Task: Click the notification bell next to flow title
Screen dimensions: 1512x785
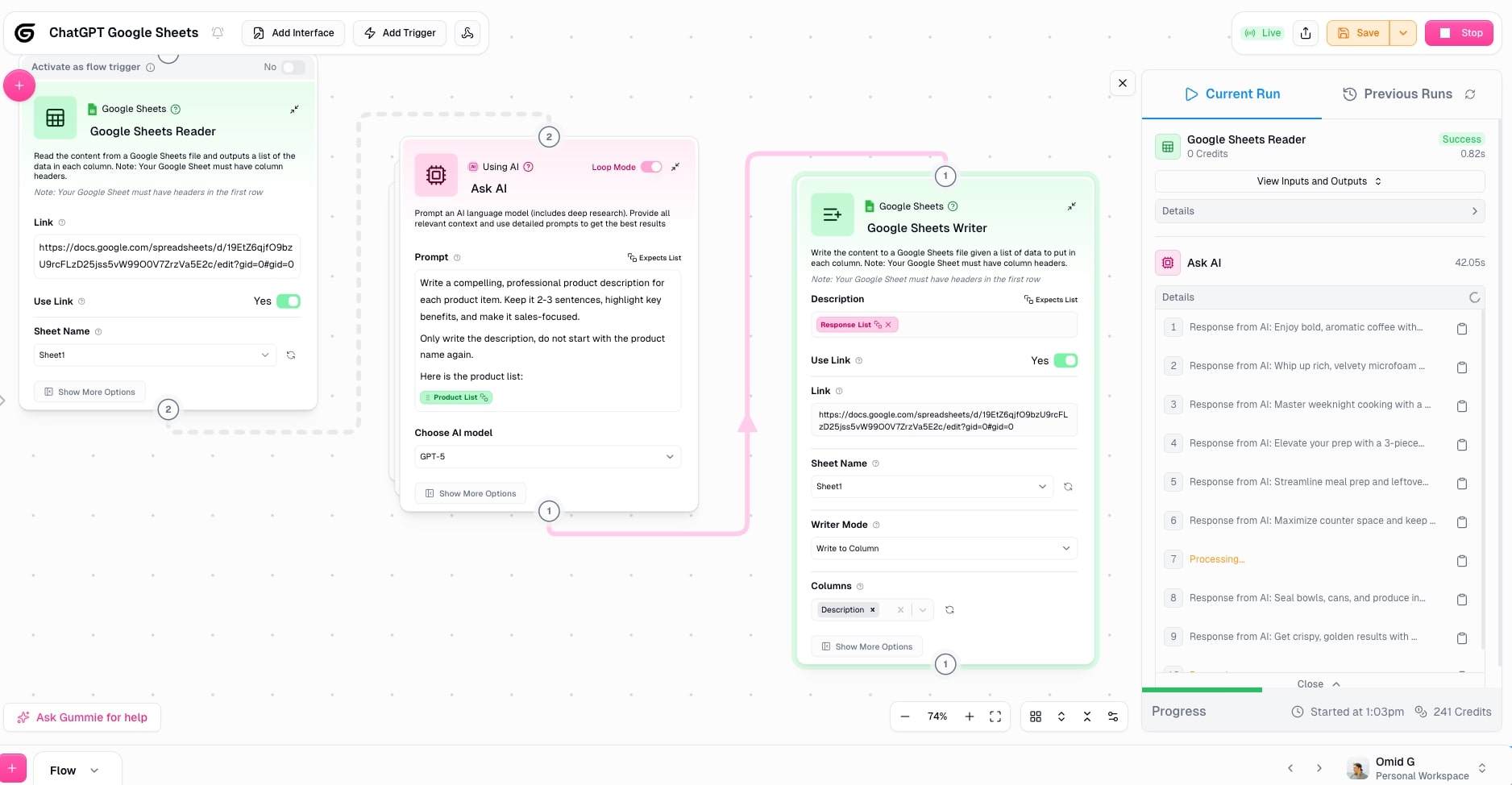Action: (x=218, y=33)
